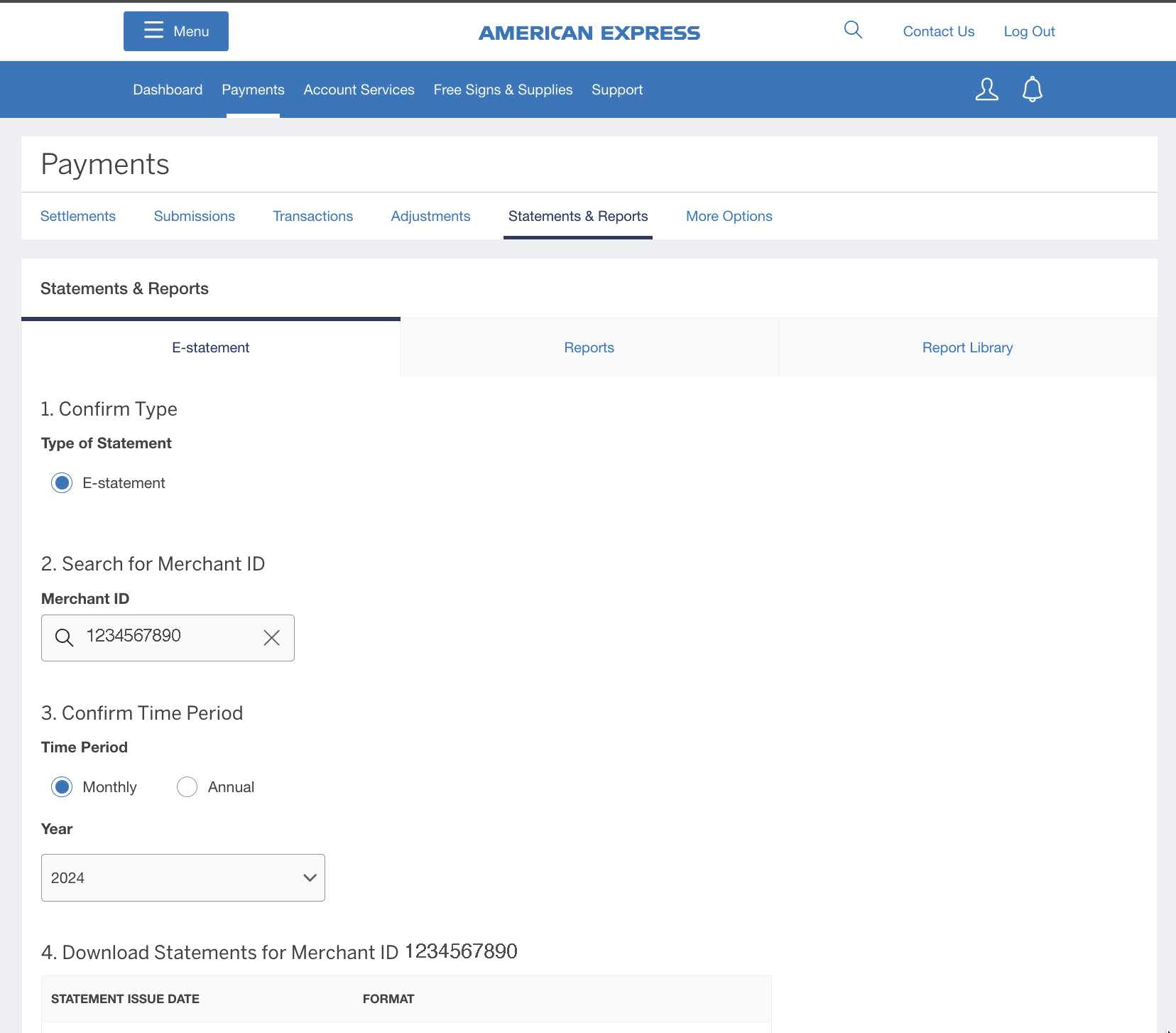1176x1033 pixels.
Task: Open the More Options menu
Action: (x=729, y=216)
